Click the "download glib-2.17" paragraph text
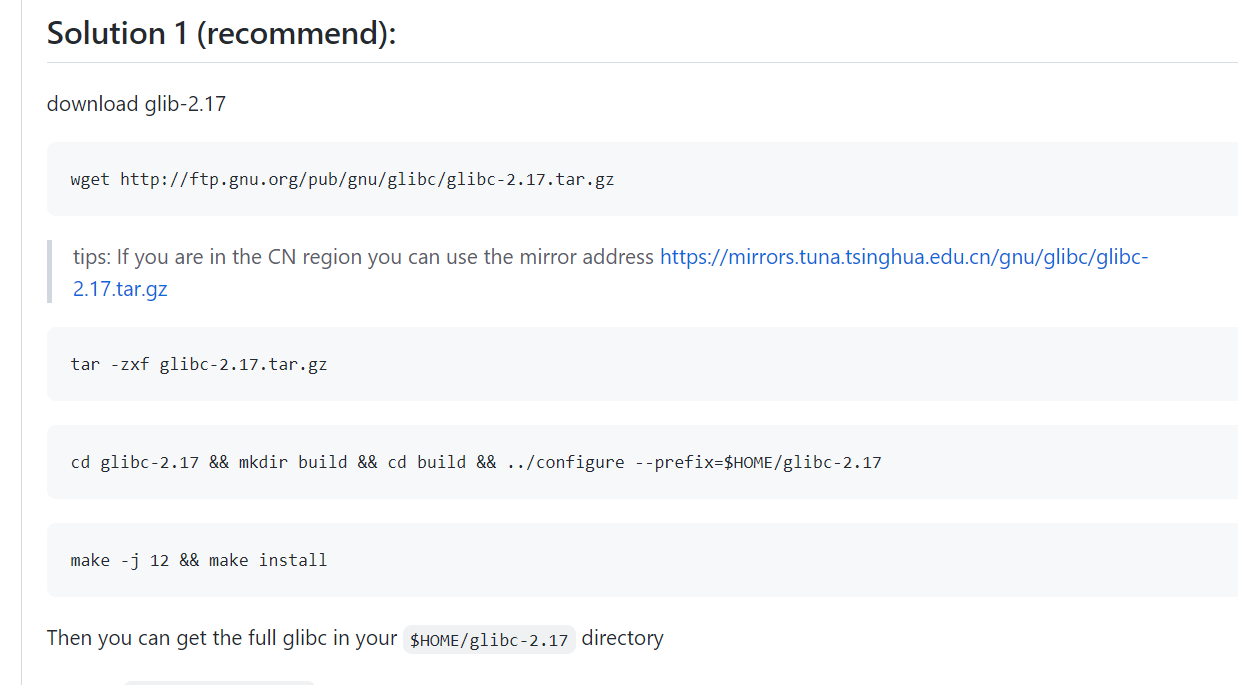This screenshot has height=685, width=1238. click(x=136, y=103)
